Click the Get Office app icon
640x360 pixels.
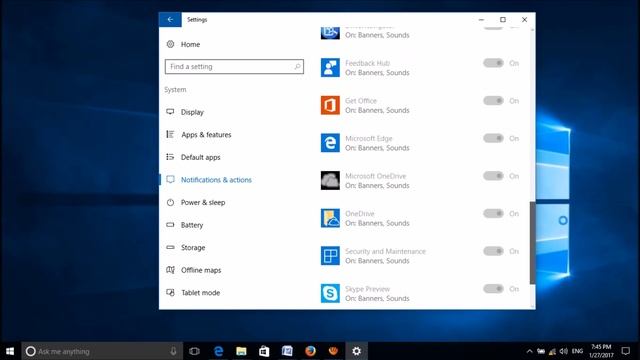click(330, 105)
